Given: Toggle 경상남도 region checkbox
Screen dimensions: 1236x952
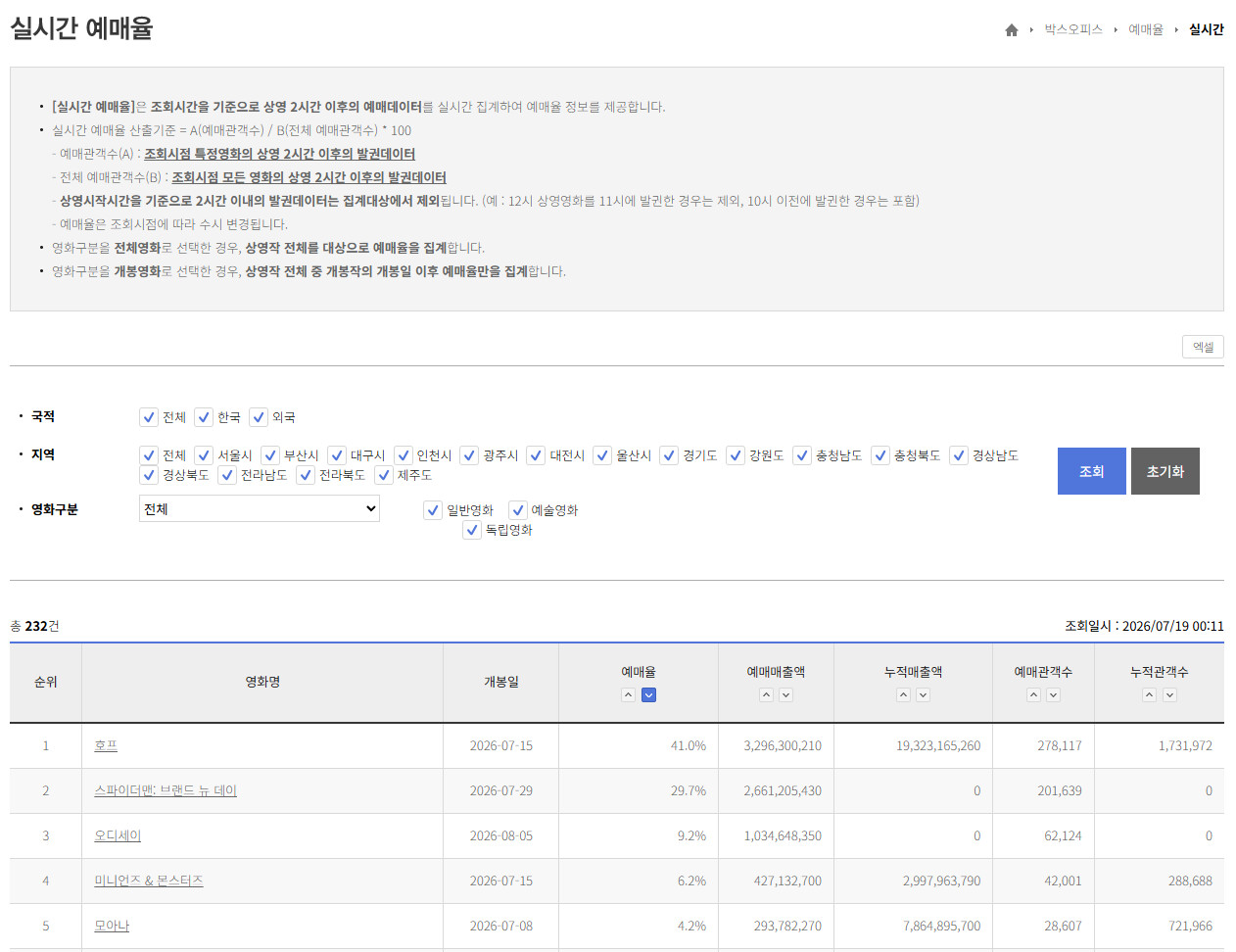Looking at the screenshot, I should click(x=959, y=455).
